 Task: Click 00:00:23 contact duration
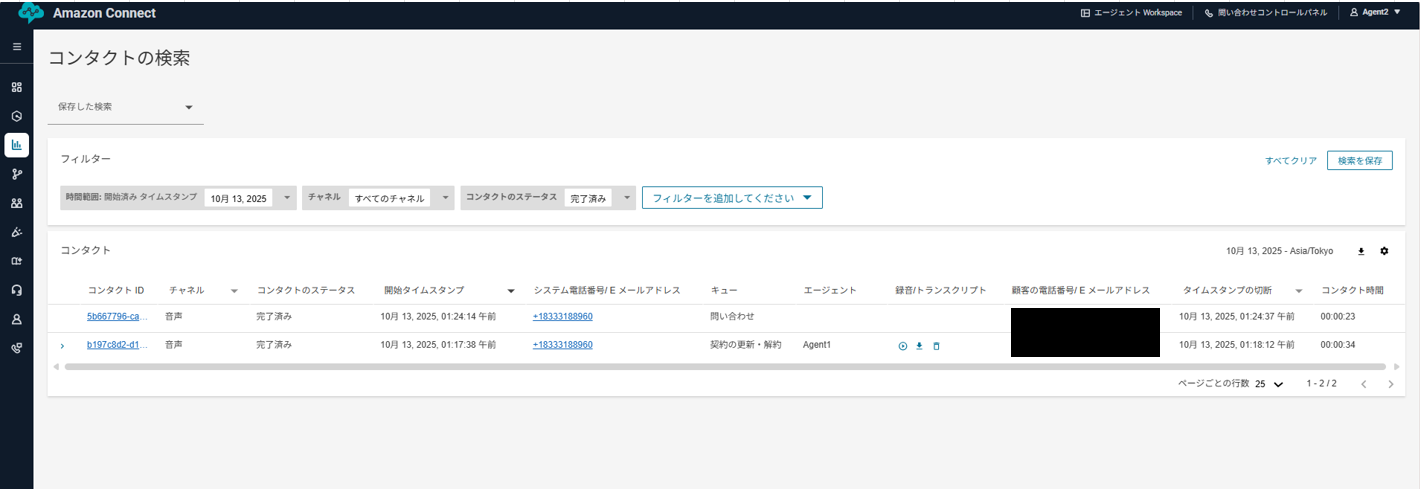point(1339,316)
